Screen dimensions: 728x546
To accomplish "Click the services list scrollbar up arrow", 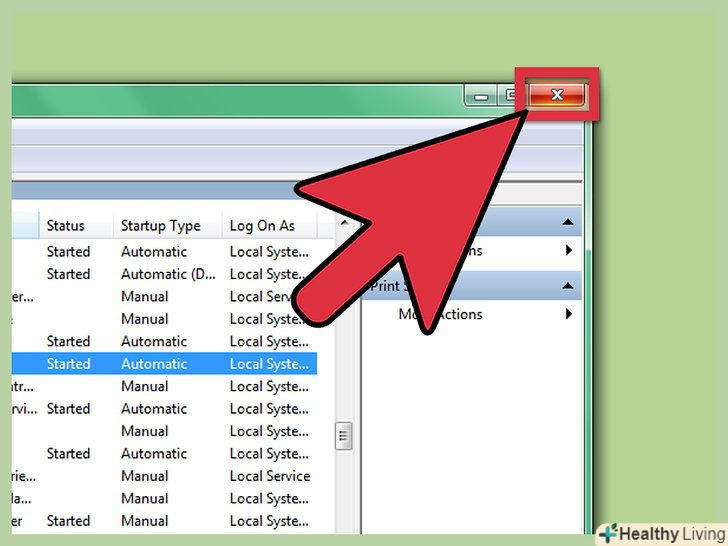I will click(344, 223).
